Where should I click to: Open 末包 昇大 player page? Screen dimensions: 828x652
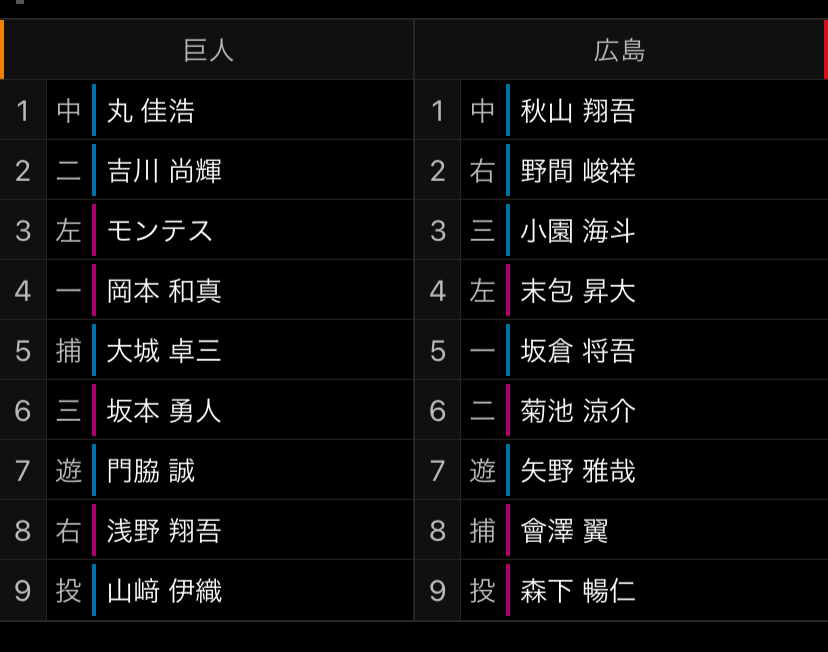pyautogui.click(x=578, y=291)
